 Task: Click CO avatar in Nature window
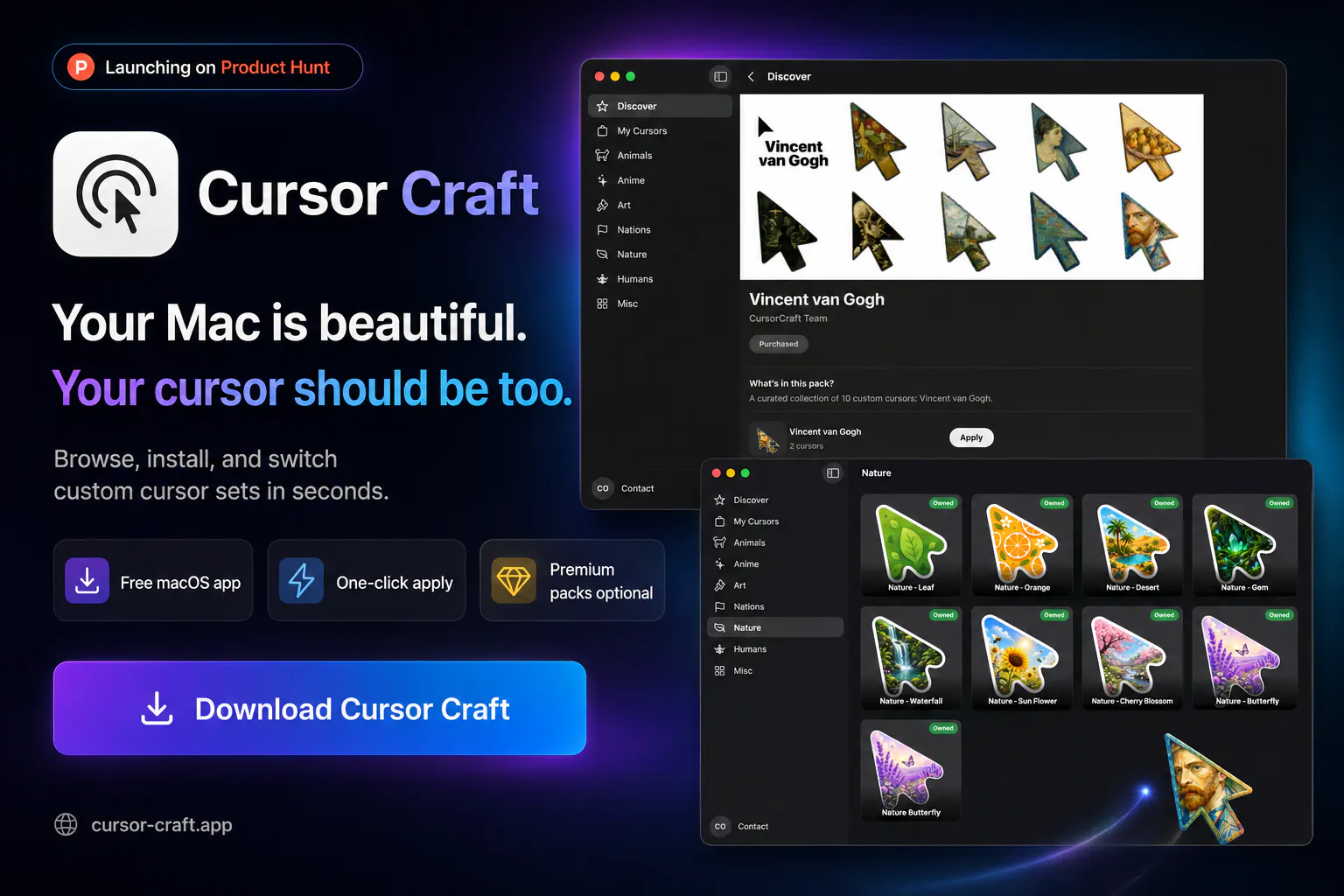pos(720,826)
